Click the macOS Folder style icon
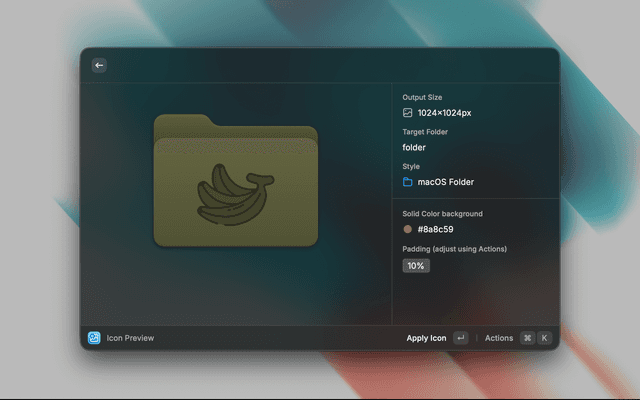Image resolution: width=640 pixels, height=400 pixels. pyautogui.click(x=408, y=182)
